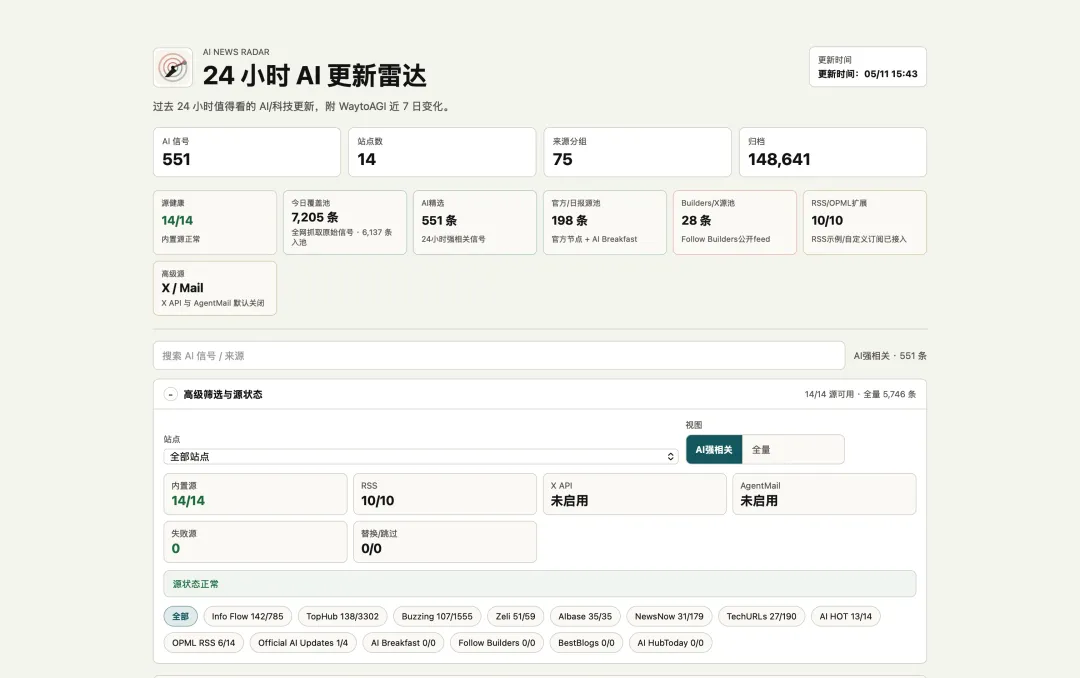Switch view to AI强相关
The image size is (1080, 678).
pyautogui.click(x=714, y=450)
